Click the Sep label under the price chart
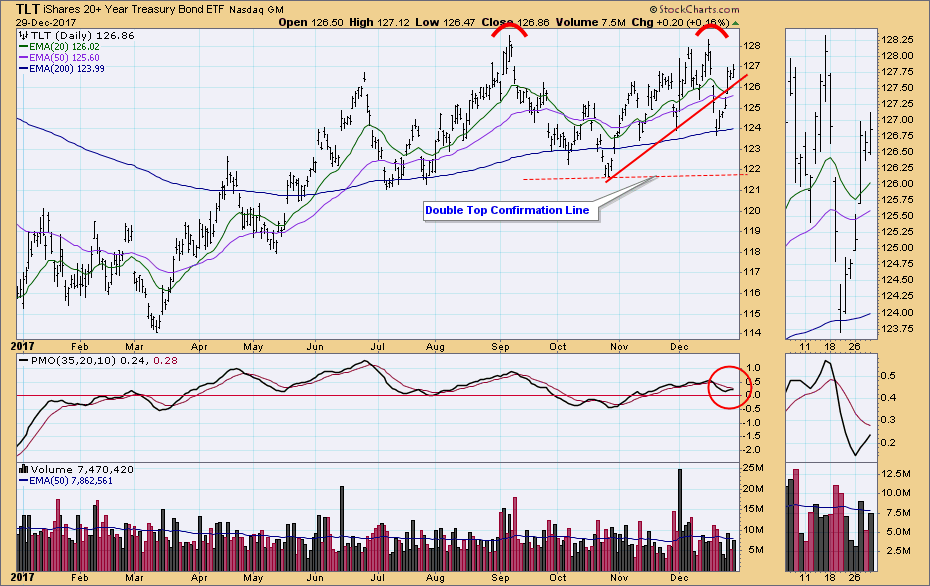The width and height of the screenshot is (930, 586). coord(501,346)
